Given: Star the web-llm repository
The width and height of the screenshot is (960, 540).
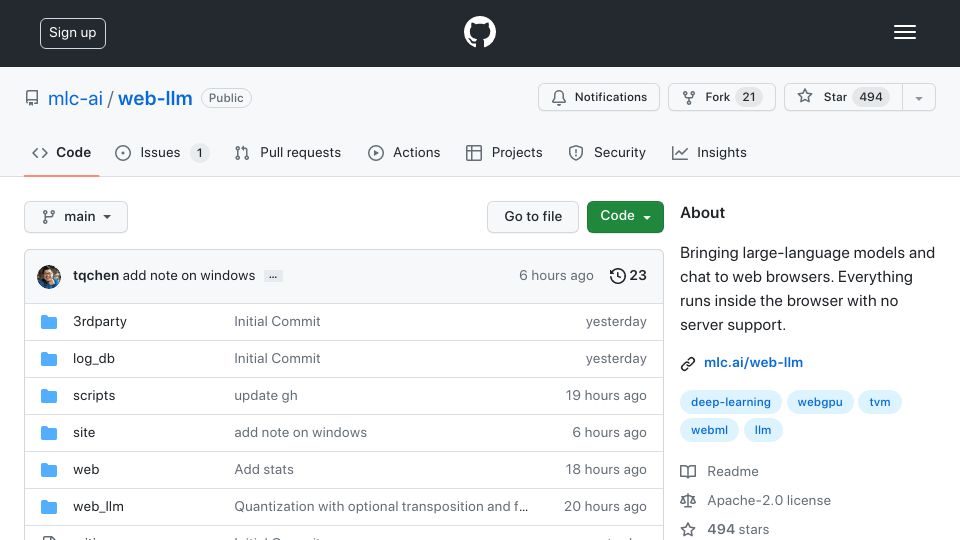Looking at the screenshot, I should [x=843, y=97].
